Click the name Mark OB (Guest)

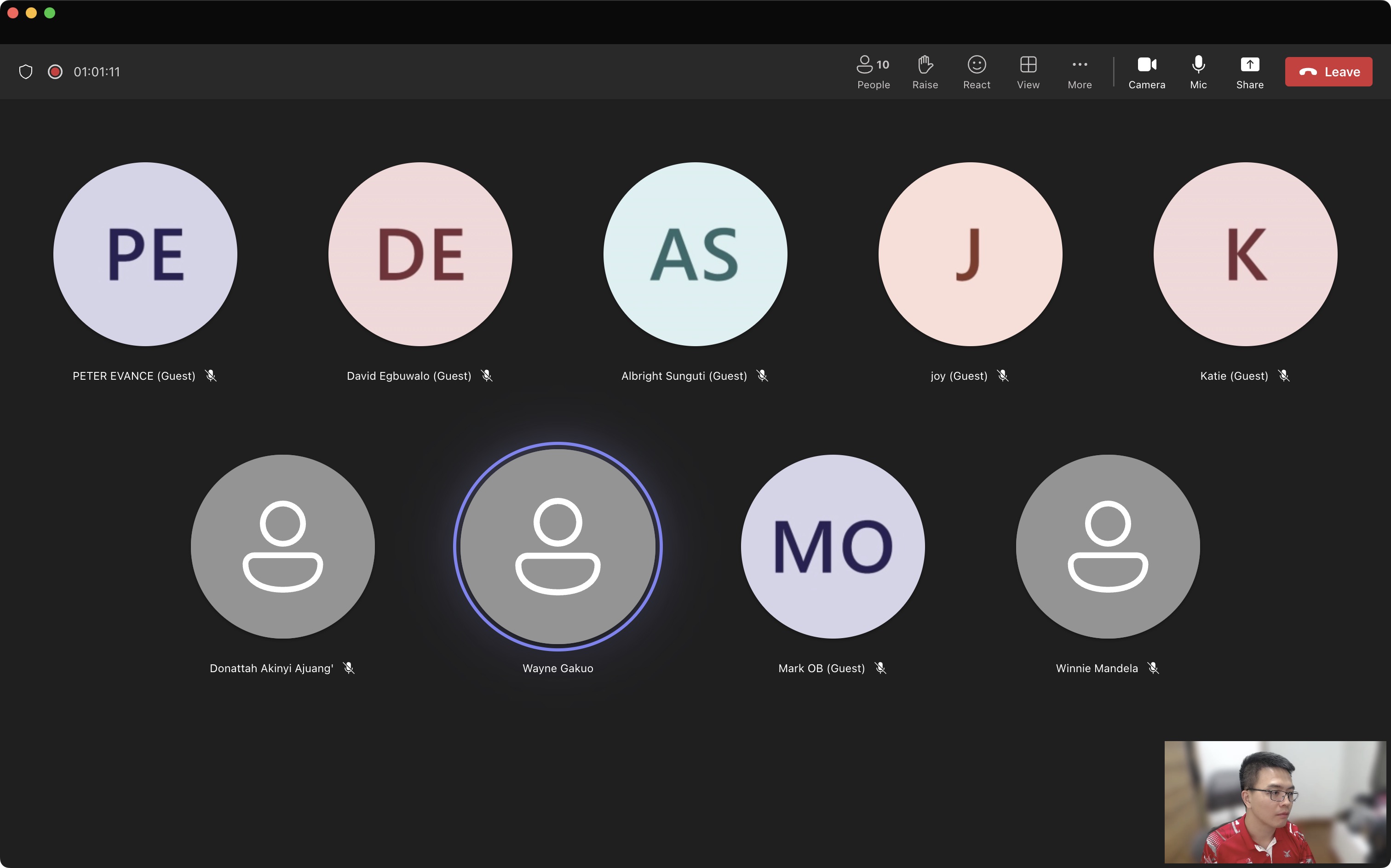tap(821, 668)
